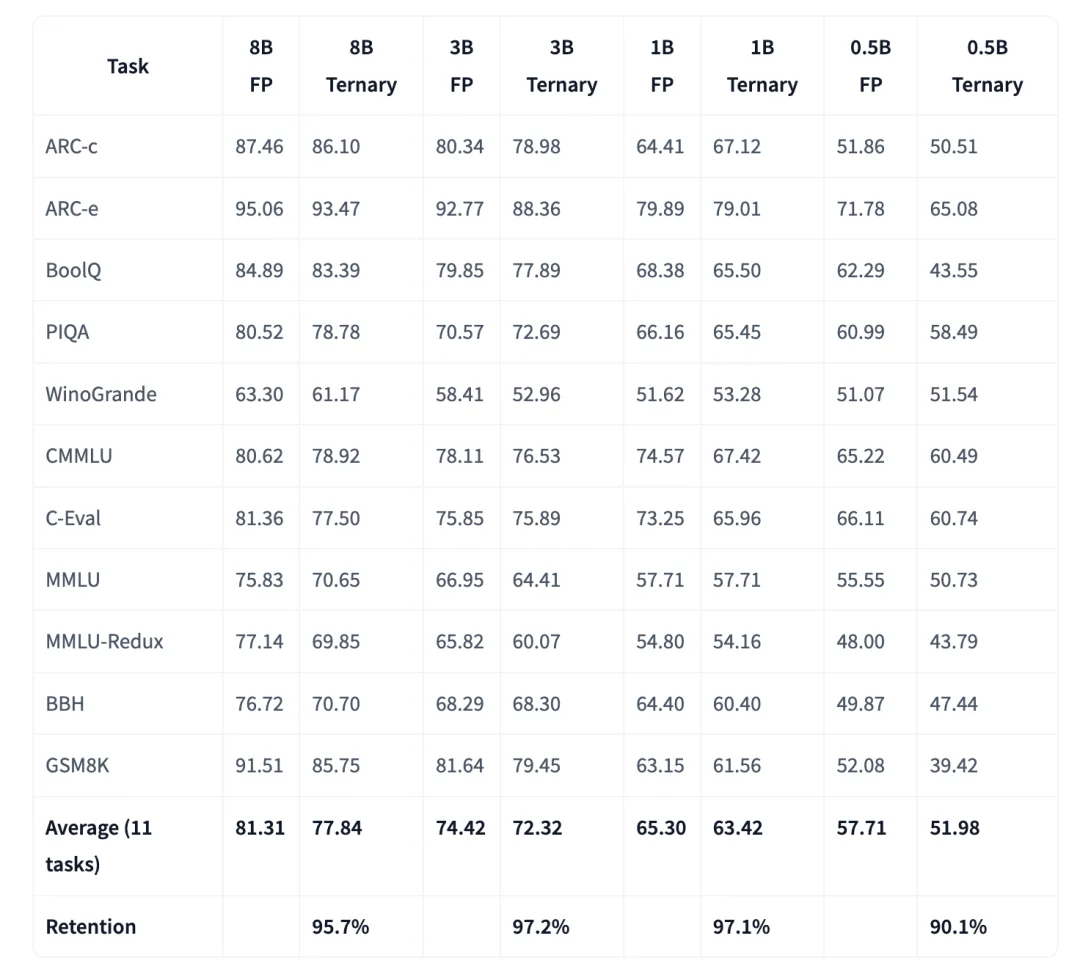Screen dimensions: 1080x977
Task: Click the 95.7% retention value
Action: point(340,927)
